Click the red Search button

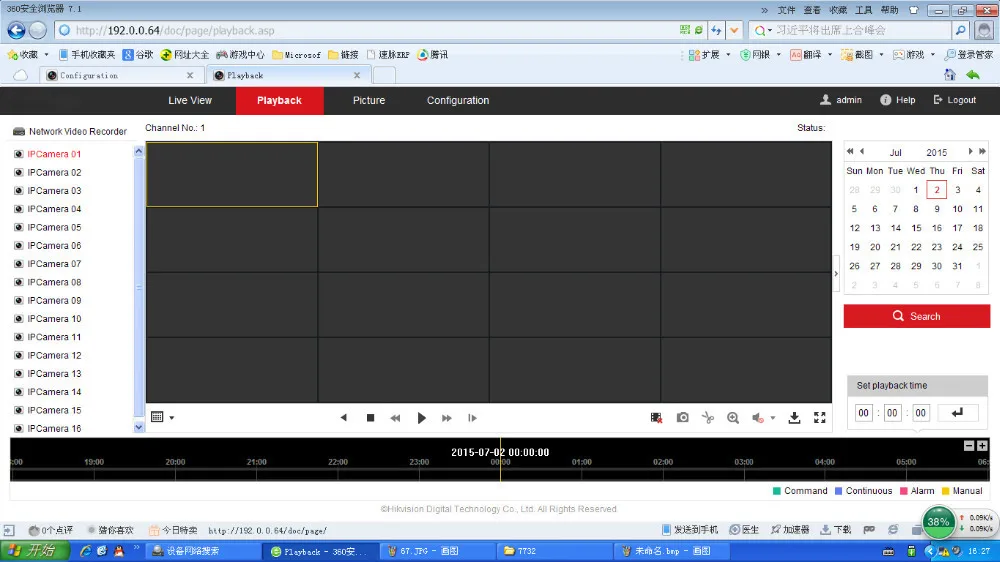[x=917, y=316]
